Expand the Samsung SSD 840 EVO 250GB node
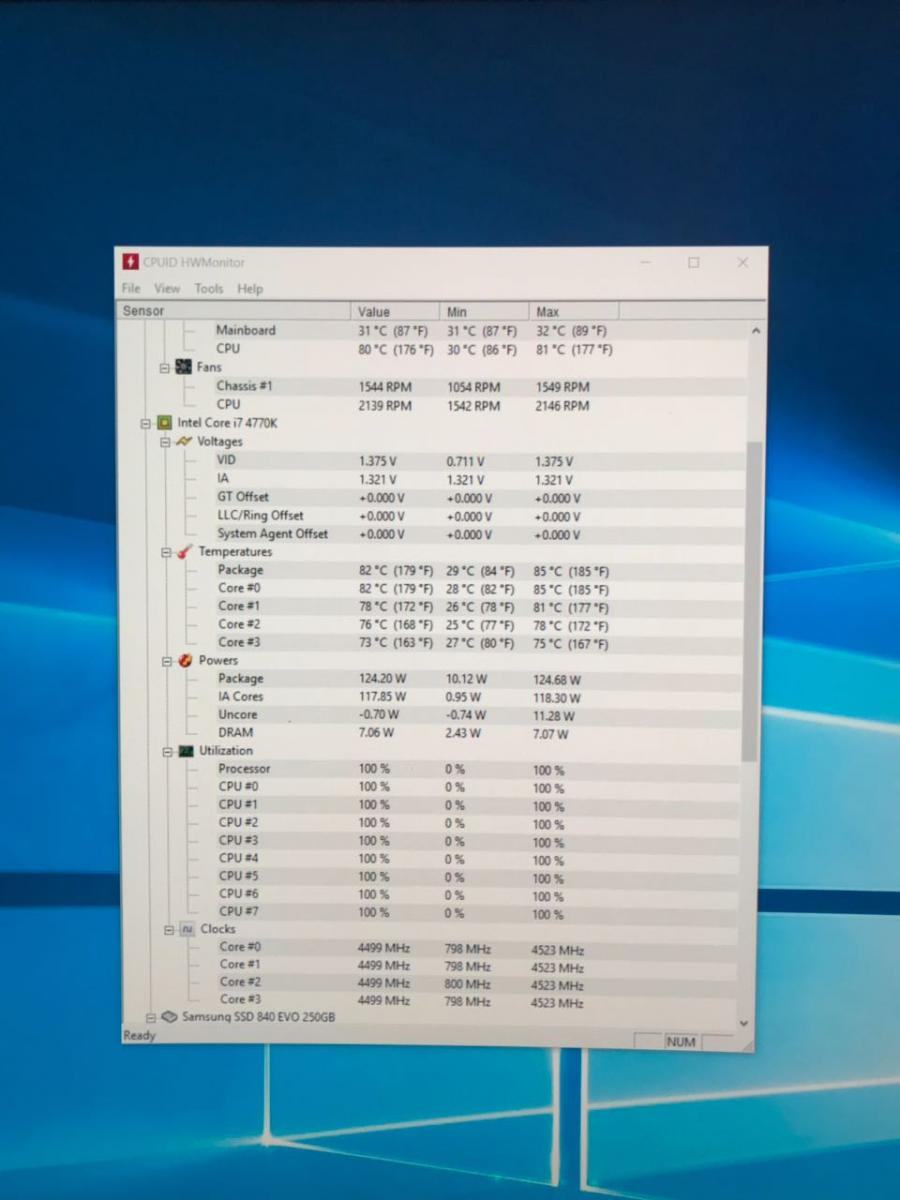This screenshot has width=900, height=1200. coord(151,1018)
